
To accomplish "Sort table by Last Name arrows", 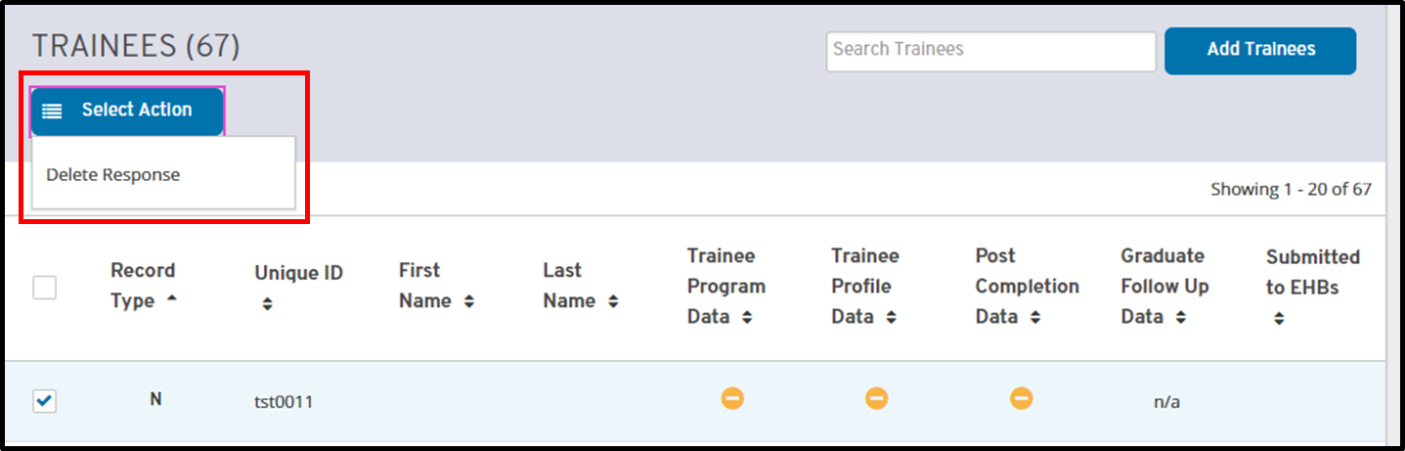I will (612, 301).
